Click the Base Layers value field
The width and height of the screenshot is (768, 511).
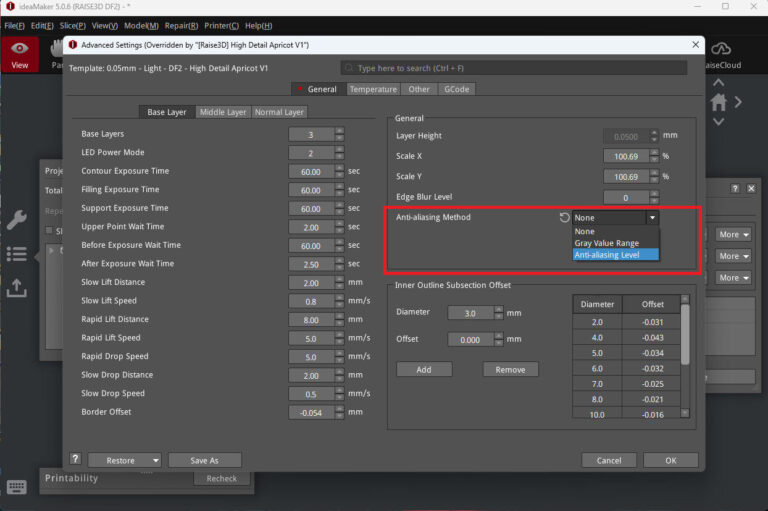(312, 135)
